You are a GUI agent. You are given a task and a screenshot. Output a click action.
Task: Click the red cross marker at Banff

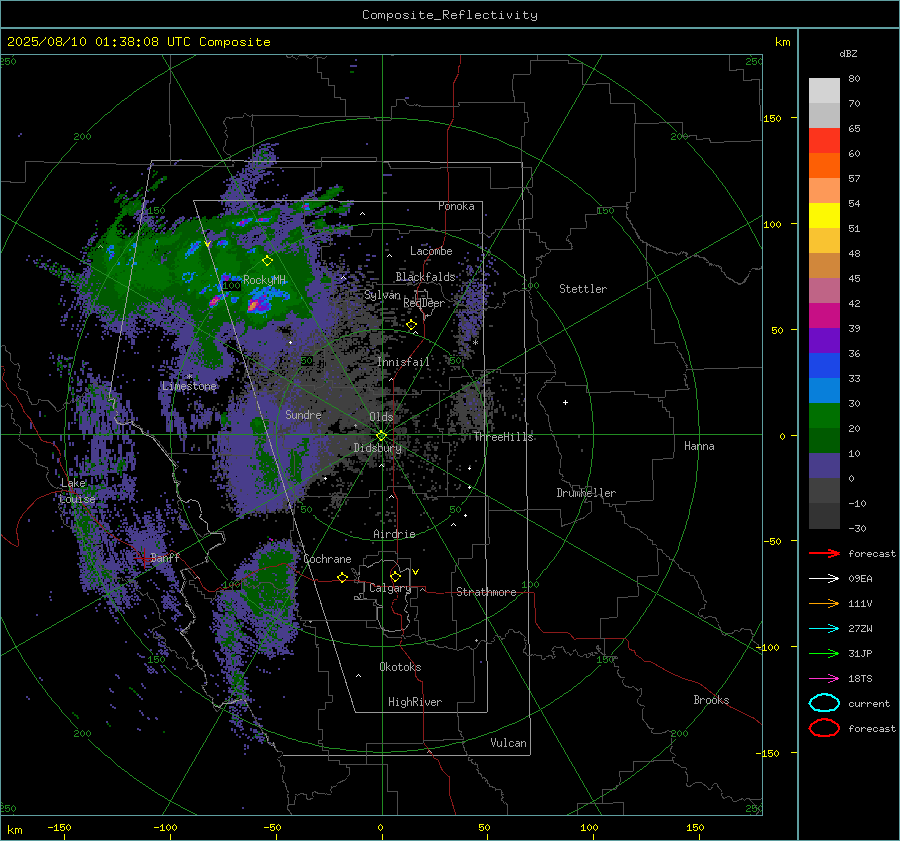coord(143,557)
